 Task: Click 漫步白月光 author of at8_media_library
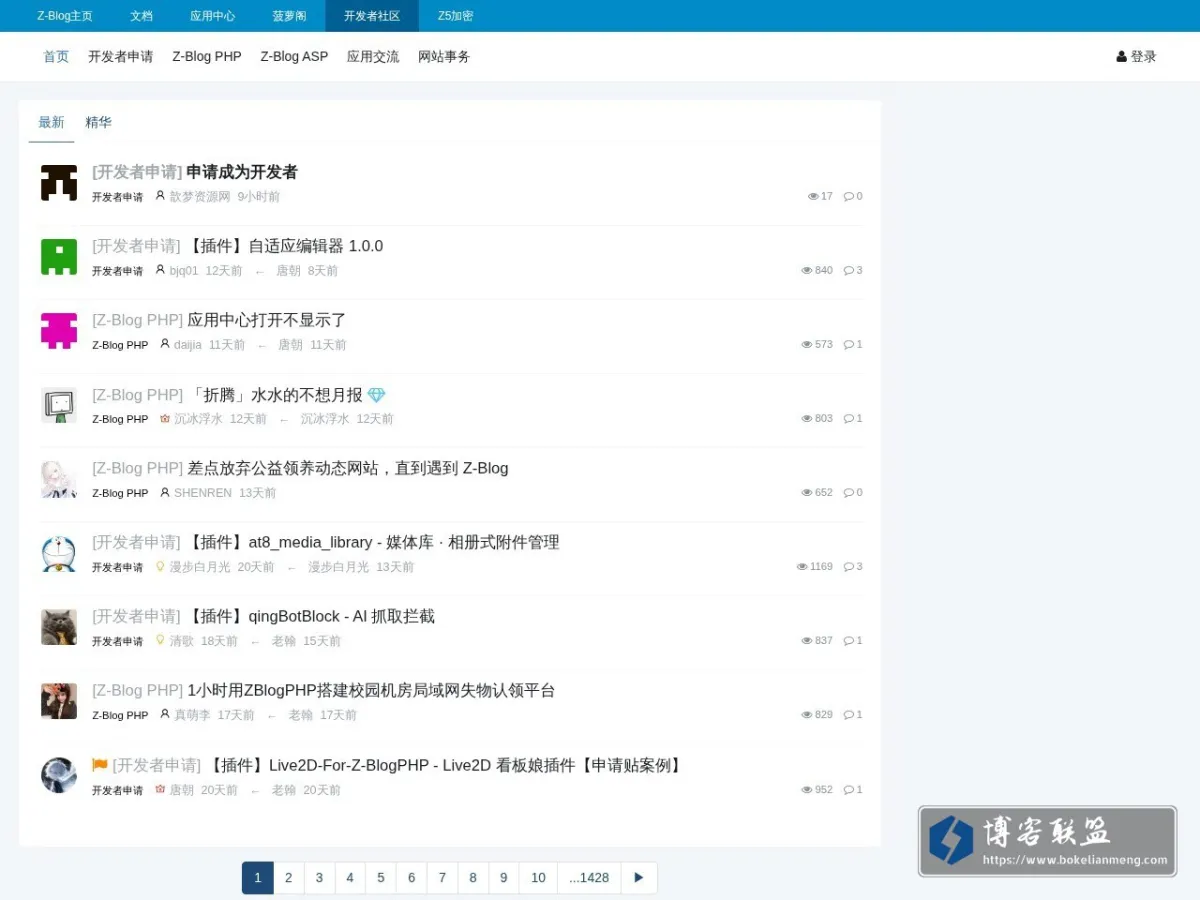coord(200,567)
